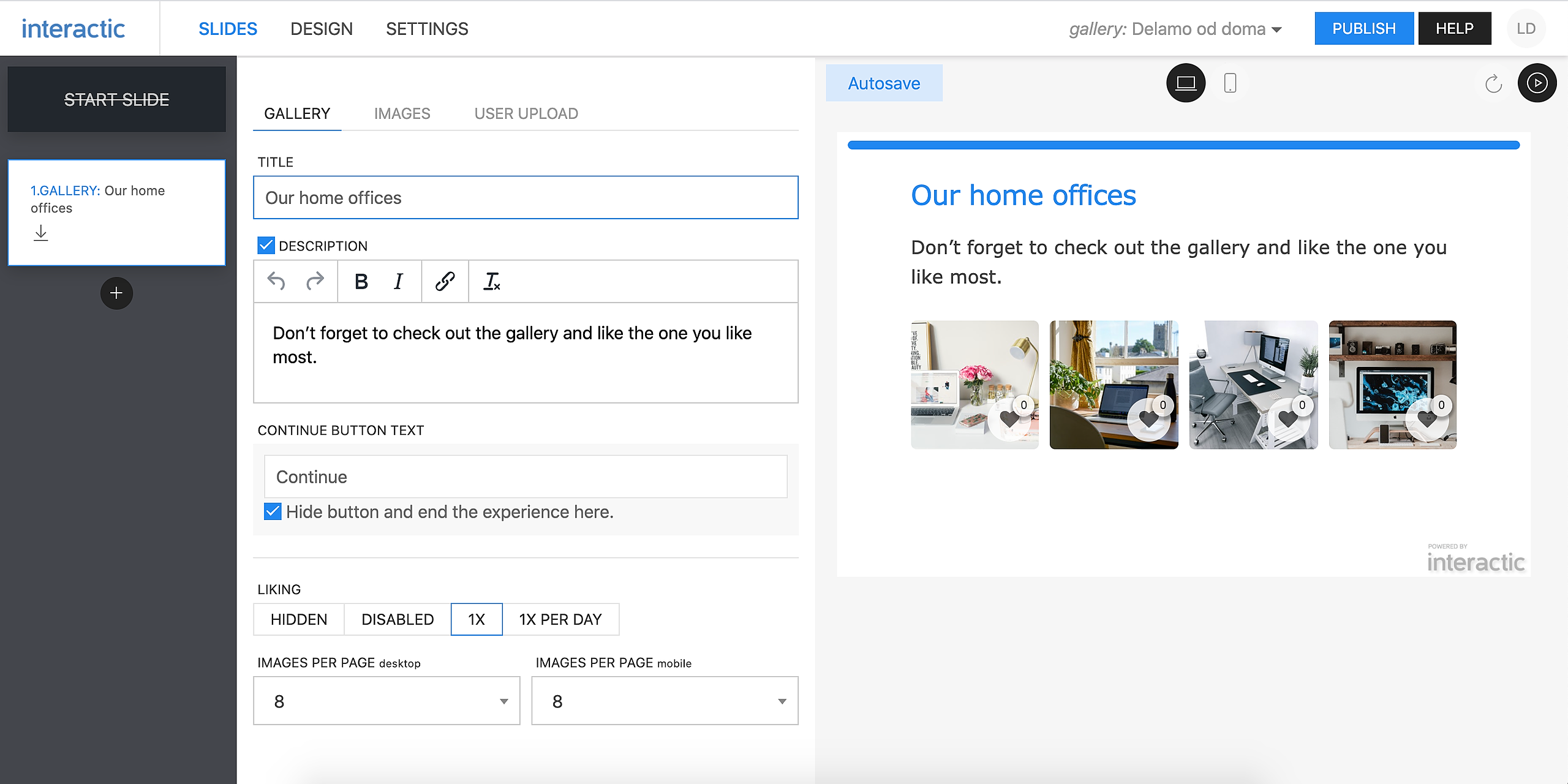This screenshot has height=784, width=1568.
Task: Click the Continue button text field
Action: coord(526,477)
